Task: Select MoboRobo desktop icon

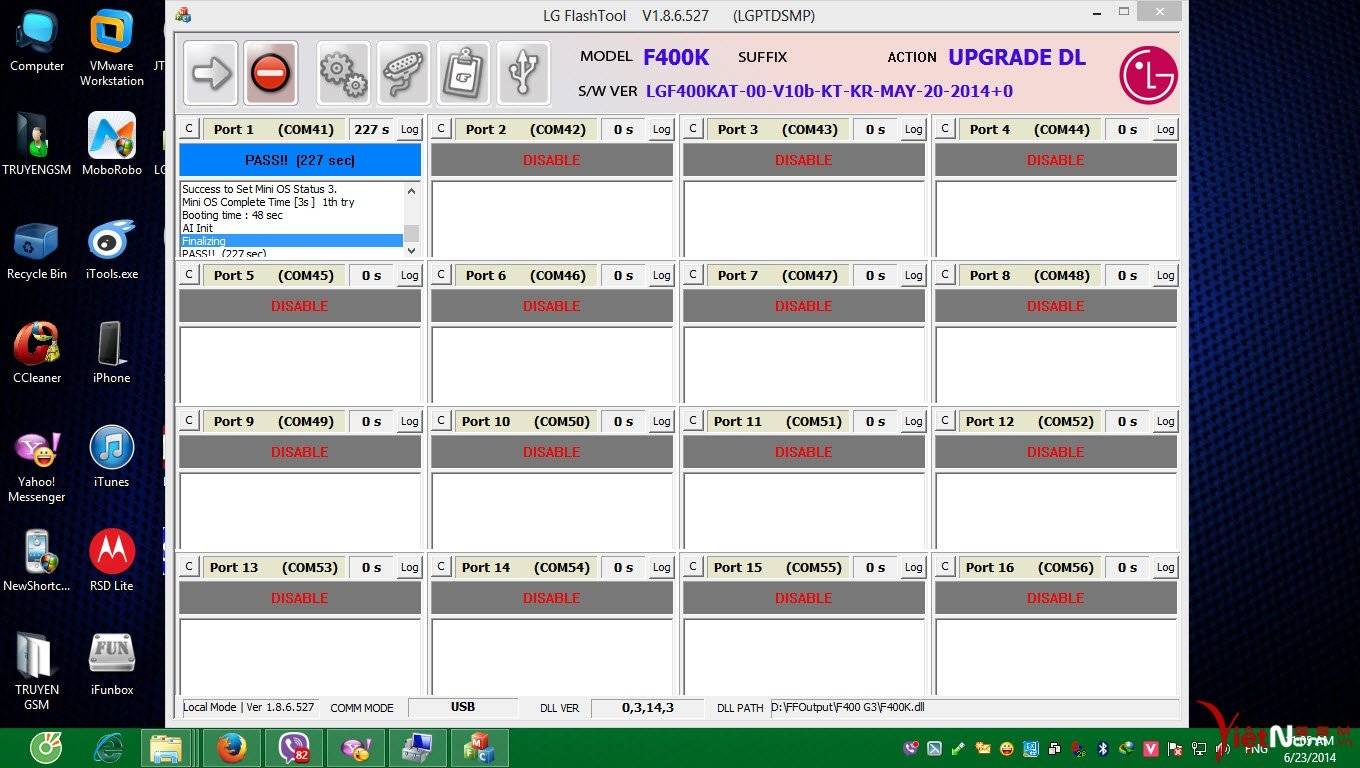Action: click(112, 145)
